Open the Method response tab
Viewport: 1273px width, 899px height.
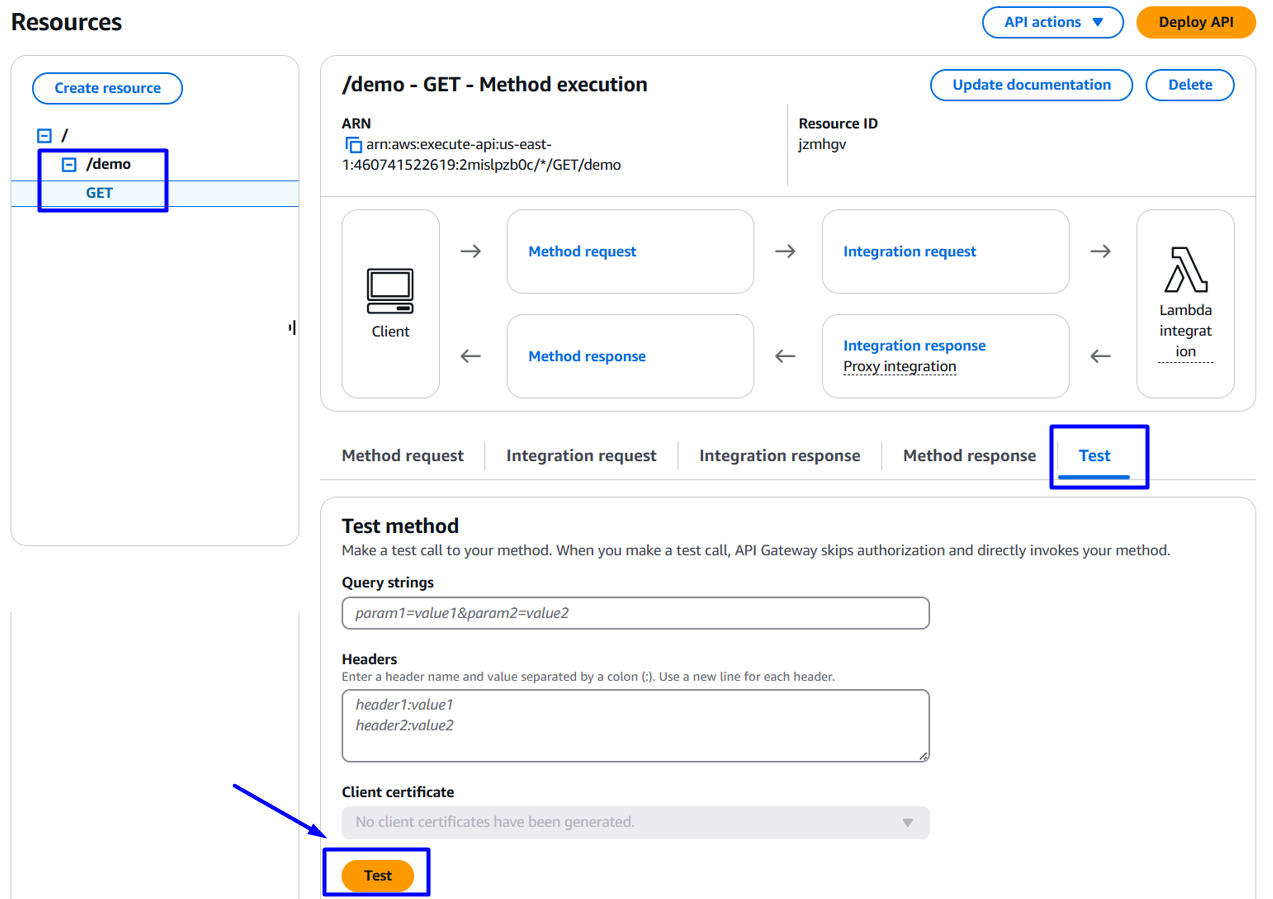coord(969,456)
